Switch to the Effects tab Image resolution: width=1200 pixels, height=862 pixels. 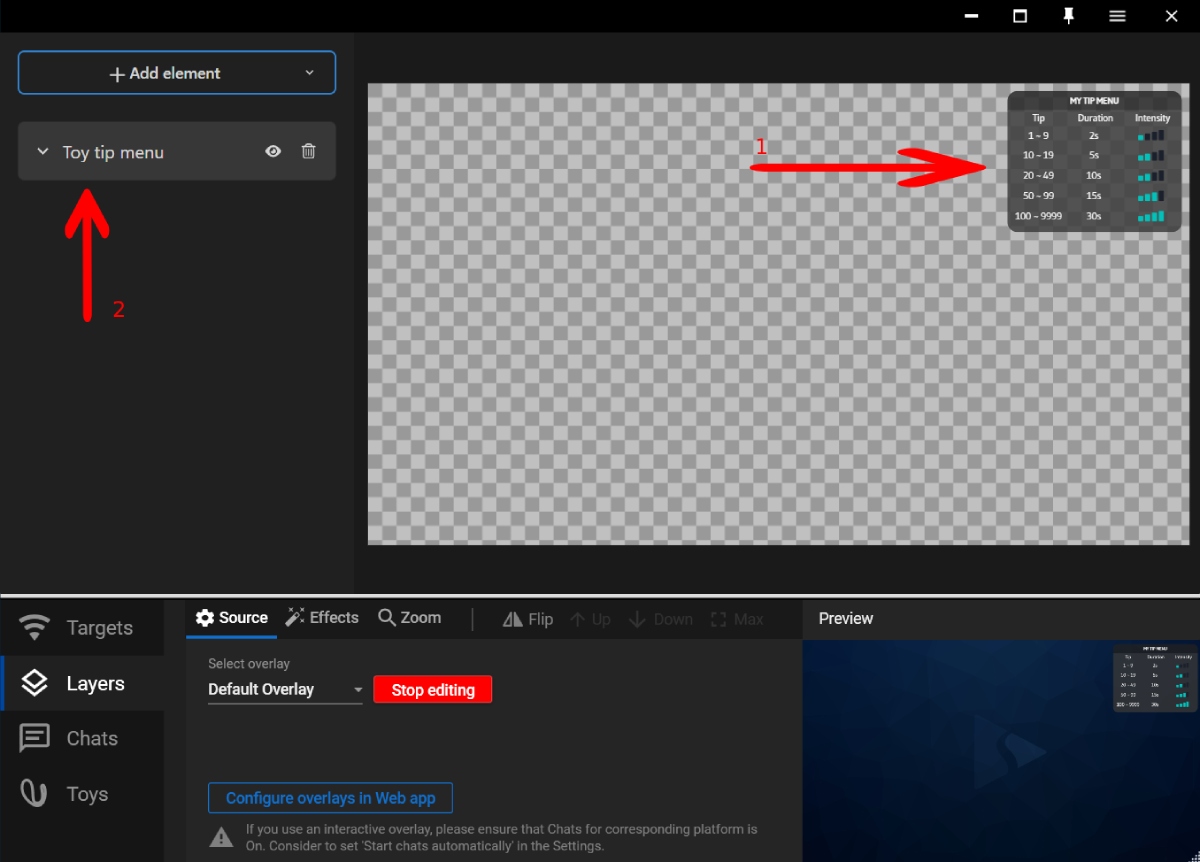point(322,617)
